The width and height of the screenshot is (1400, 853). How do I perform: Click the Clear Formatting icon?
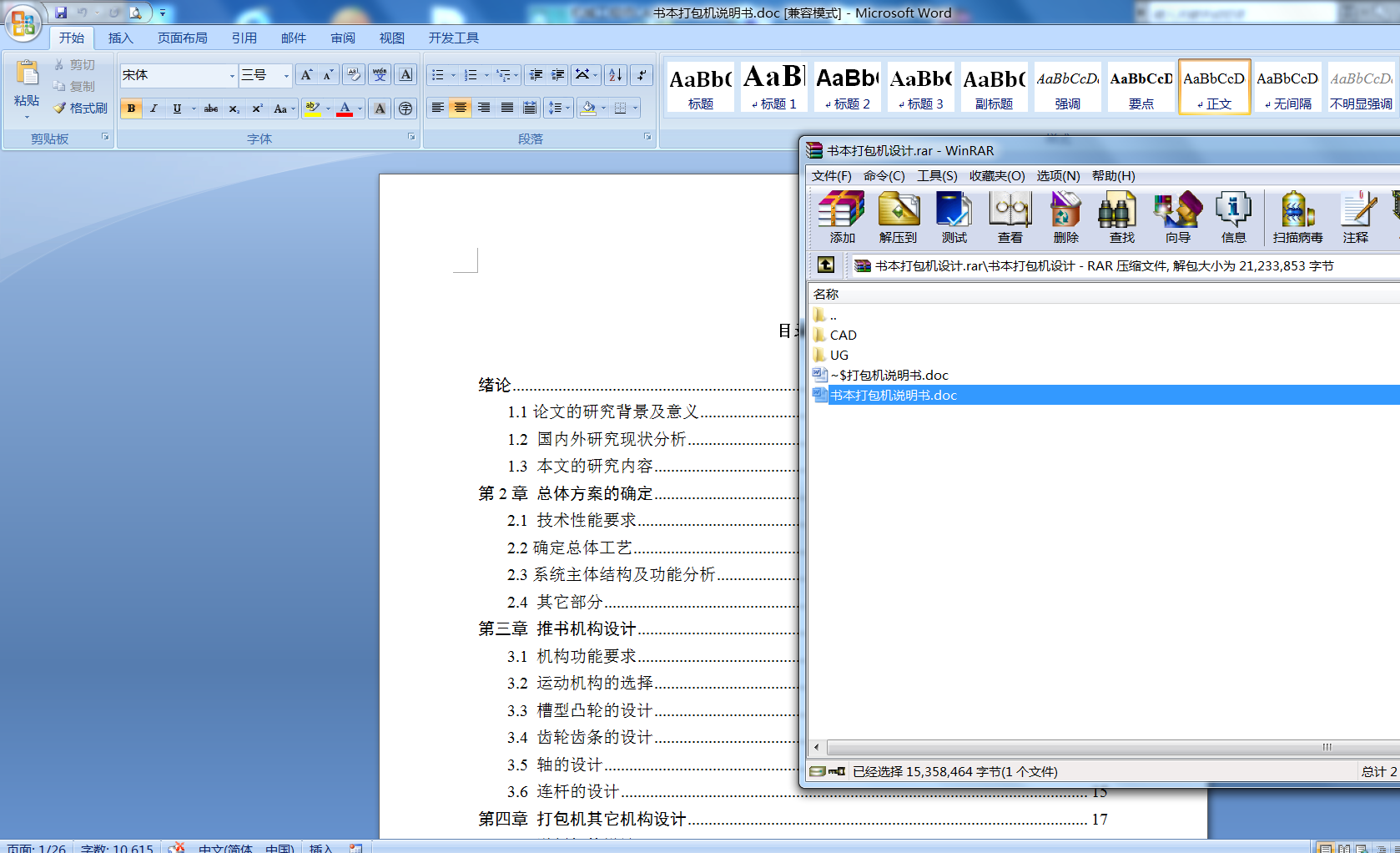354,75
